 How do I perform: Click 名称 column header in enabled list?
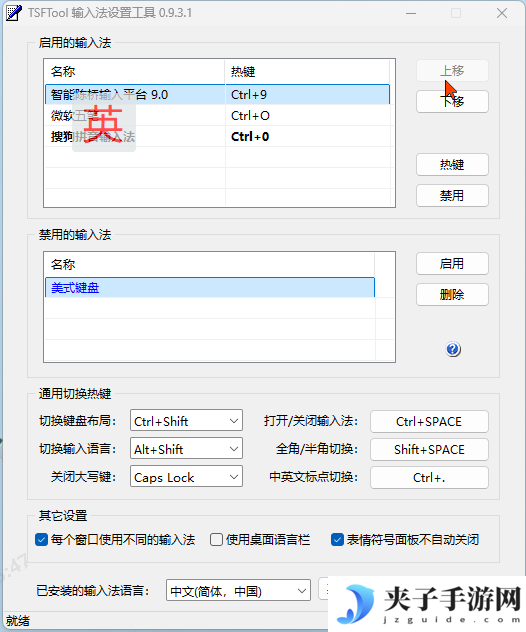point(134,72)
